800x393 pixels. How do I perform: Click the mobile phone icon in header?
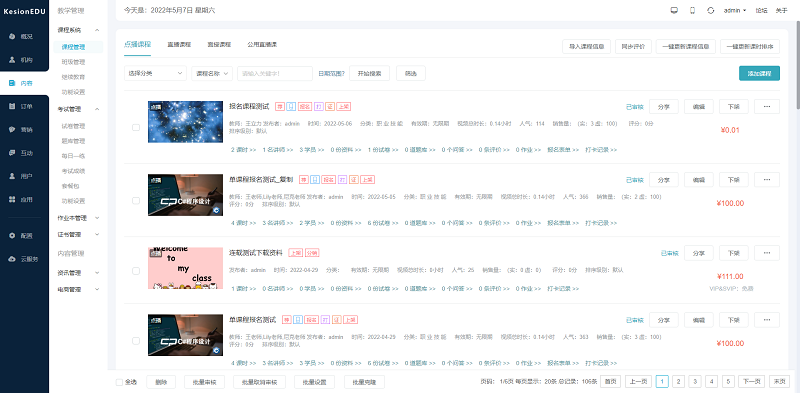click(x=692, y=10)
